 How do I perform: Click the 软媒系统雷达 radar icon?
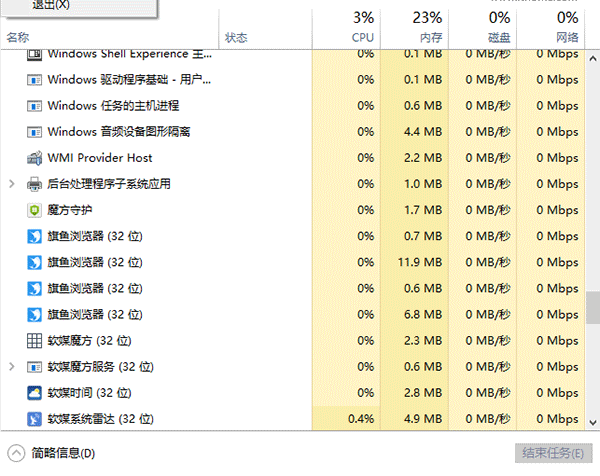point(34,419)
